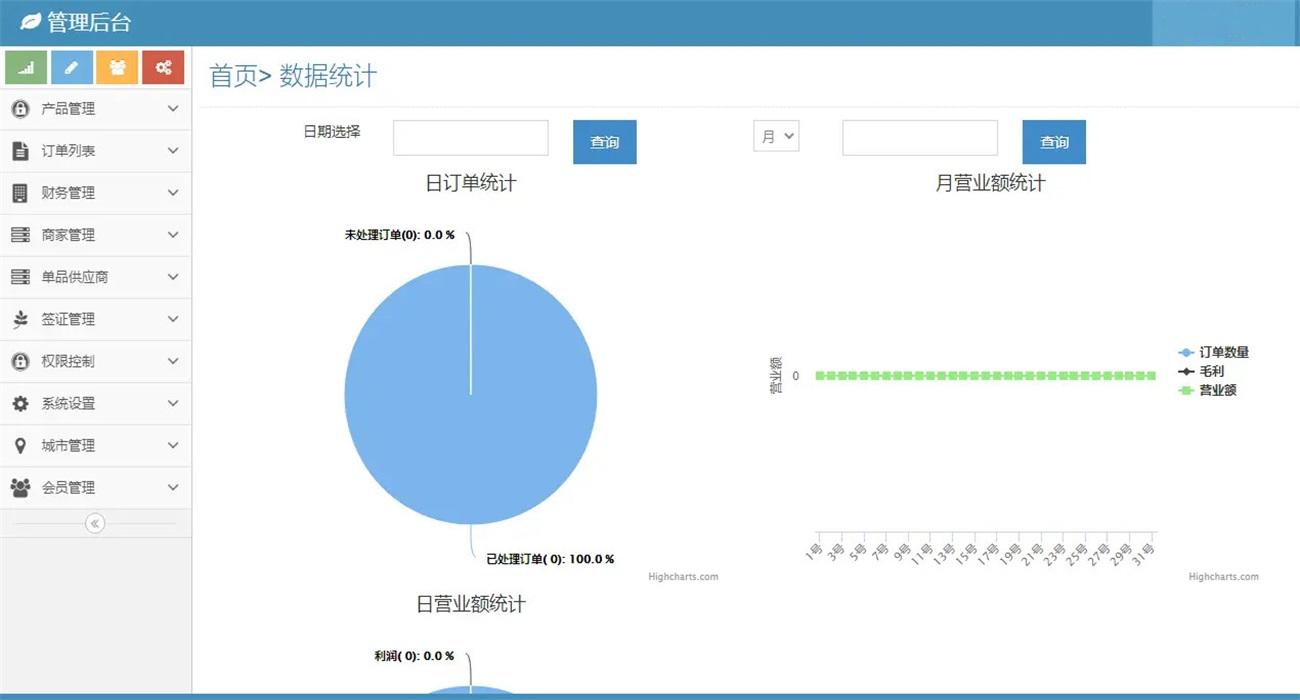This screenshot has height=700, width=1300.
Task: Click 查询 button next to 日期选择 field
Action: coord(605,142)
